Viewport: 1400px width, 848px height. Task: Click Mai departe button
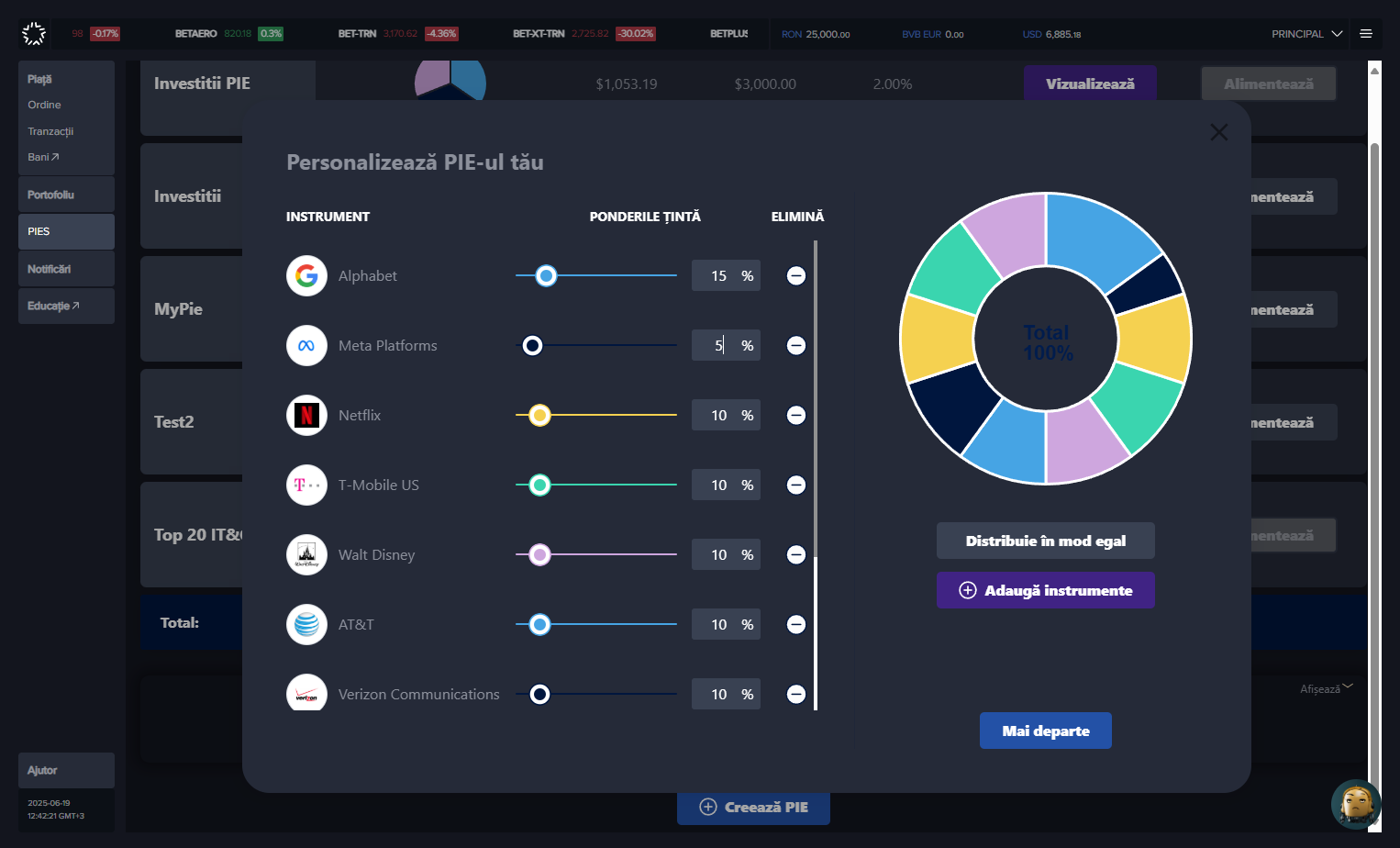point(1046,731)
